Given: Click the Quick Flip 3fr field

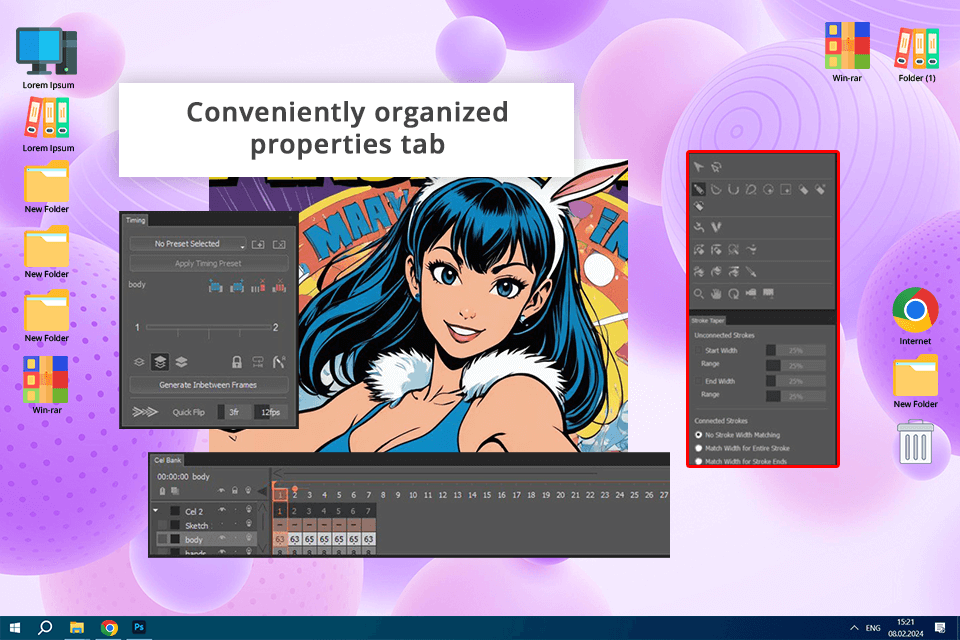Looking at the screenshot, I should coord(234,412).
